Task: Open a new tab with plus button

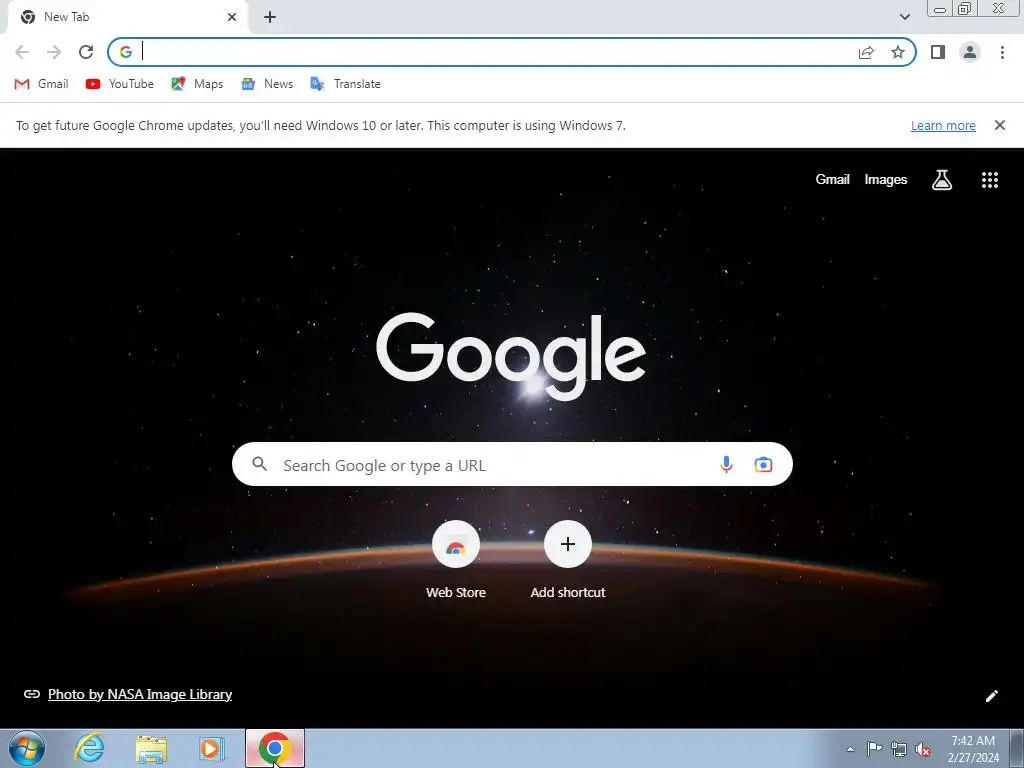Action: (x=270, y=18)
